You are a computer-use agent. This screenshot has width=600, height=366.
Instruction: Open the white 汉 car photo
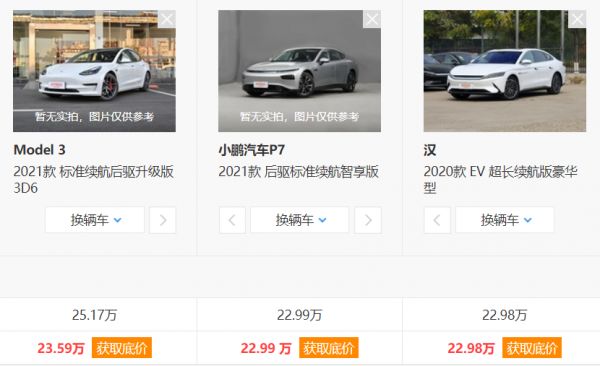pos(505,71)
